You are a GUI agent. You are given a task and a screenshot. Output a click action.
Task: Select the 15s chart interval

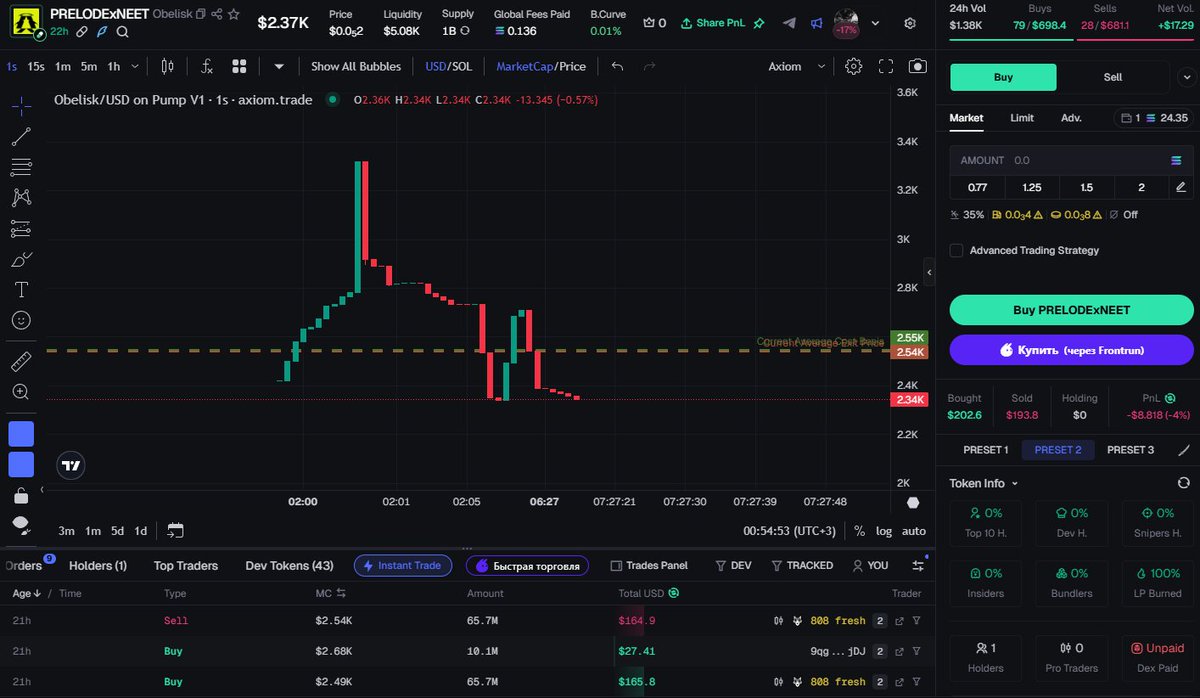pos(36,67)
